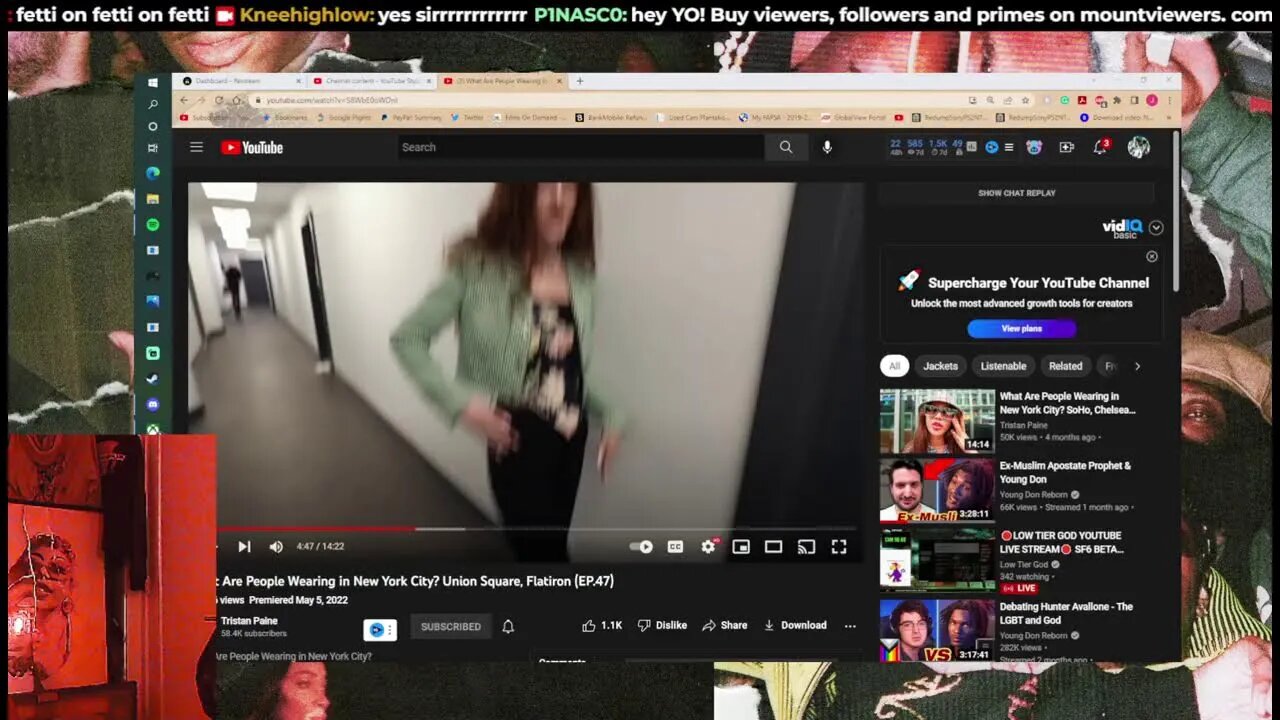Open Debating Hunter Avallone video title
1280x720 pixels.
(1066, 613)
